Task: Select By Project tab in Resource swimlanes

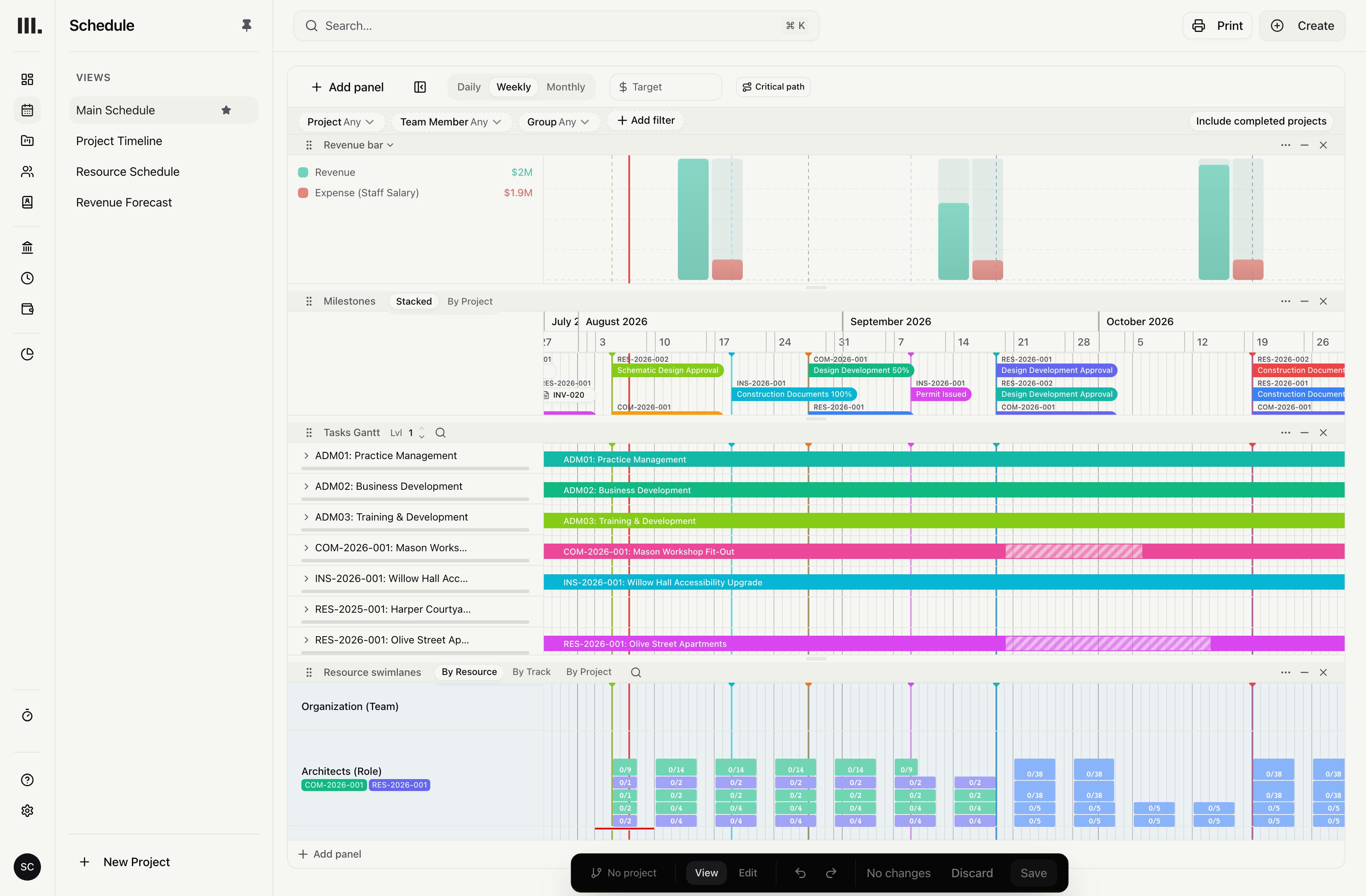Action: click(x=588, y=672)
